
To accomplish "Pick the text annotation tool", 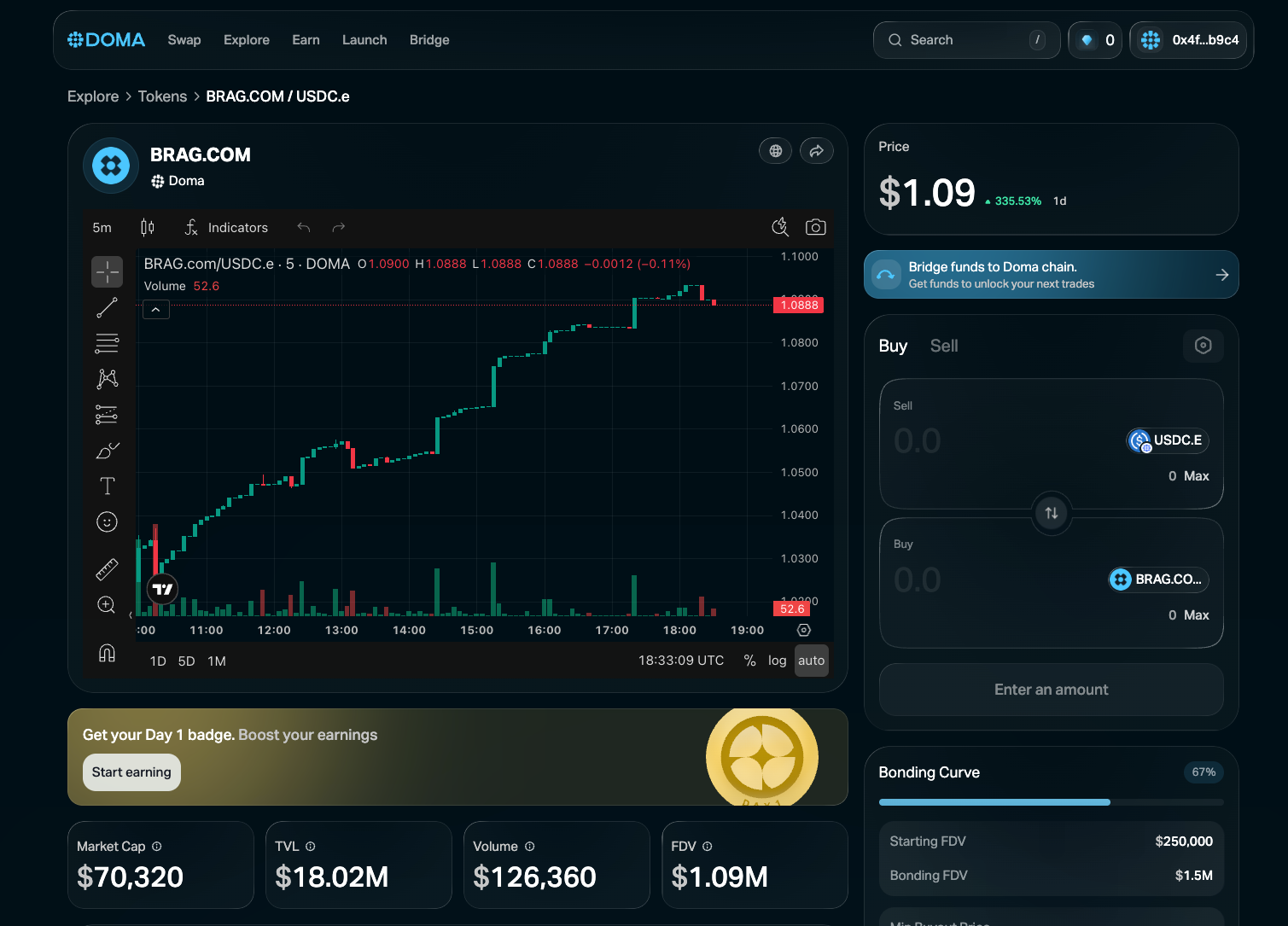I will (x=108, y=486).
